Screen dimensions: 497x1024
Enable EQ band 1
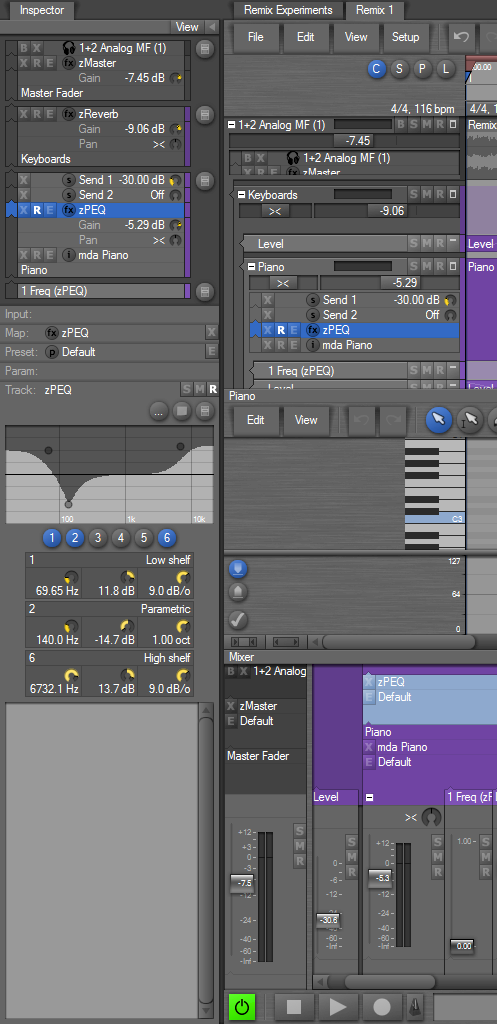coord(52,538)
